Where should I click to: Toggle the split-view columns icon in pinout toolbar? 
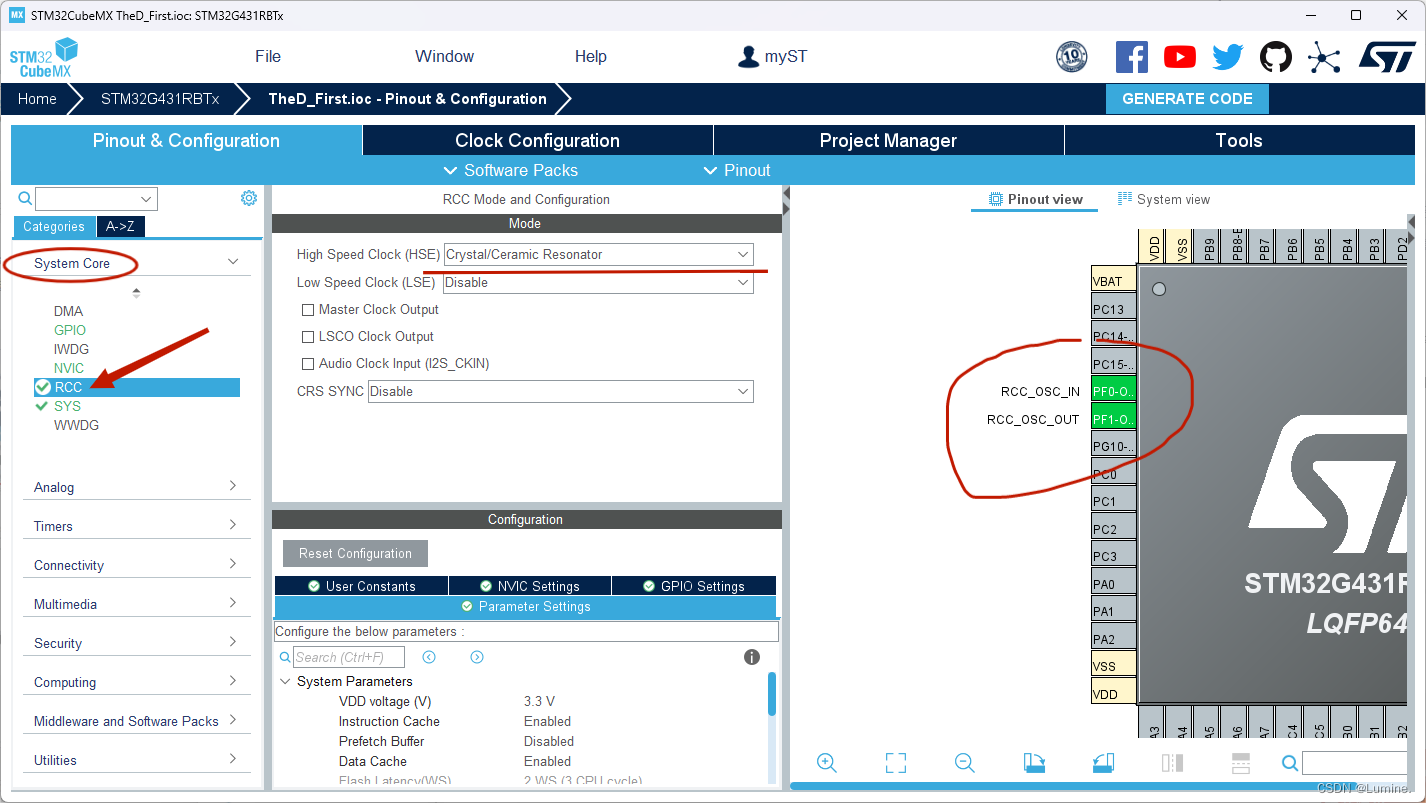pyautogui.click(x=1172, y=763)
